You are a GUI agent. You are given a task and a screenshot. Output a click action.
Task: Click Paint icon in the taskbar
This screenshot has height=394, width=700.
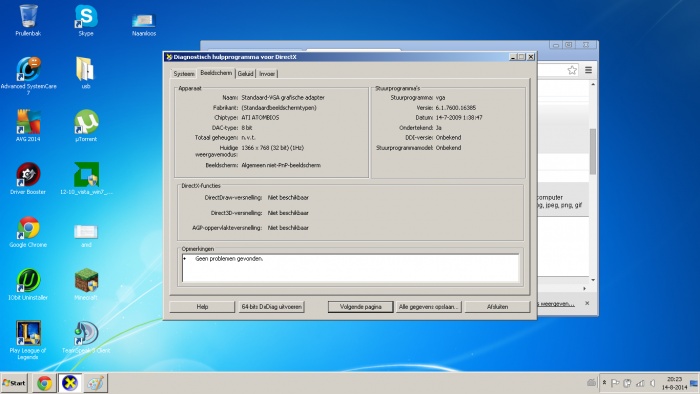tap(95, 383)
